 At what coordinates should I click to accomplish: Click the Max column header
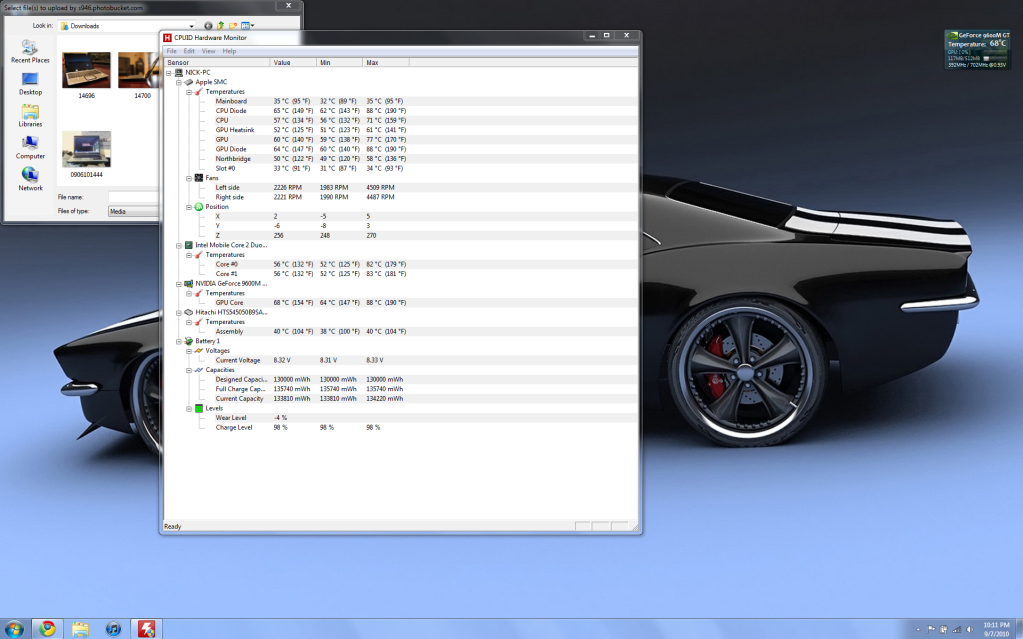click(386, 63)
